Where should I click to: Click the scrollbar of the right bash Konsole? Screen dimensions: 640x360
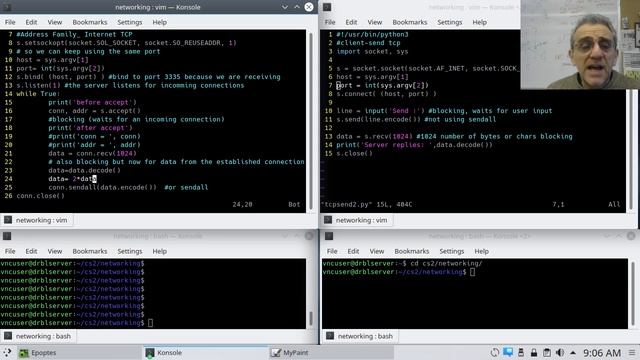tap(633, 293)
